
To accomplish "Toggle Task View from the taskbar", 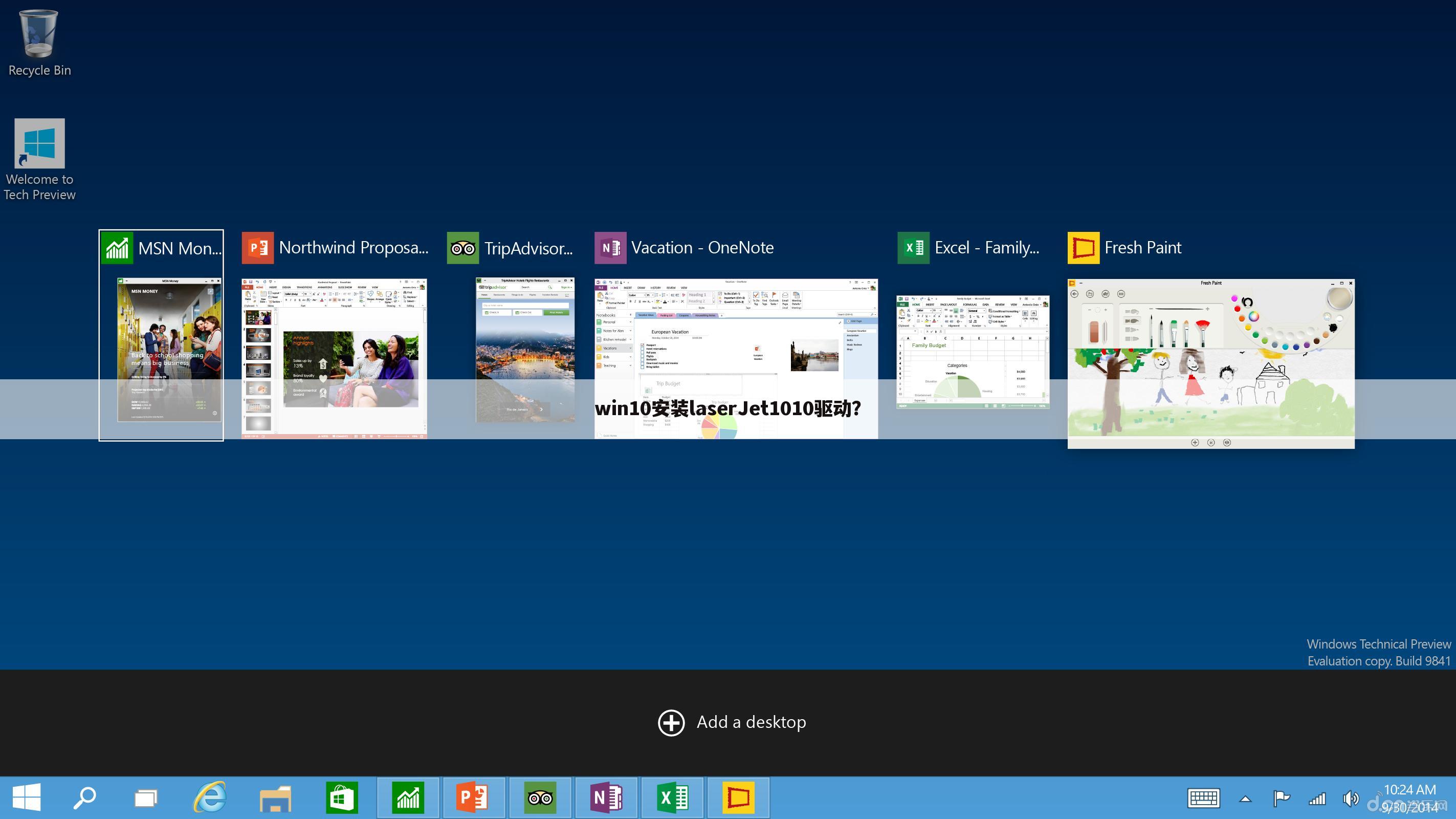I will click(146, 798).
